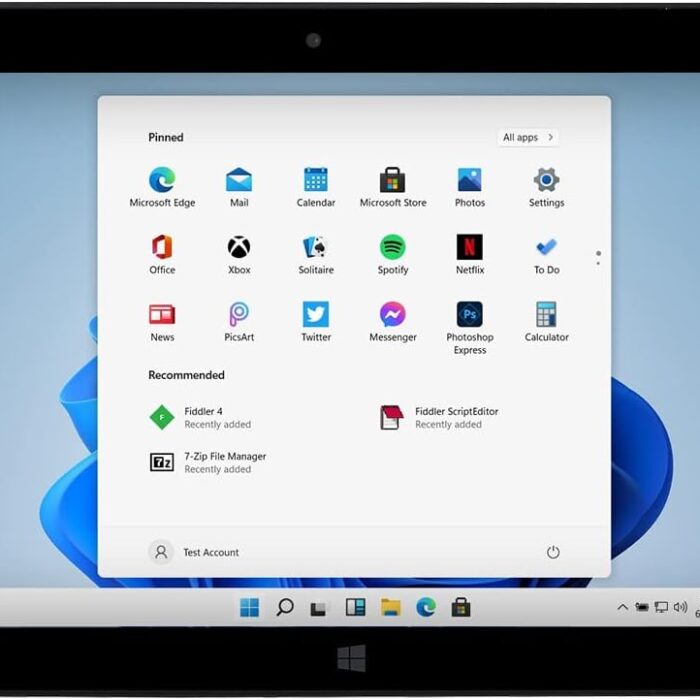Launch Edge from the taskbar
This screenshot has width=700, height=700.
[426, 607]
